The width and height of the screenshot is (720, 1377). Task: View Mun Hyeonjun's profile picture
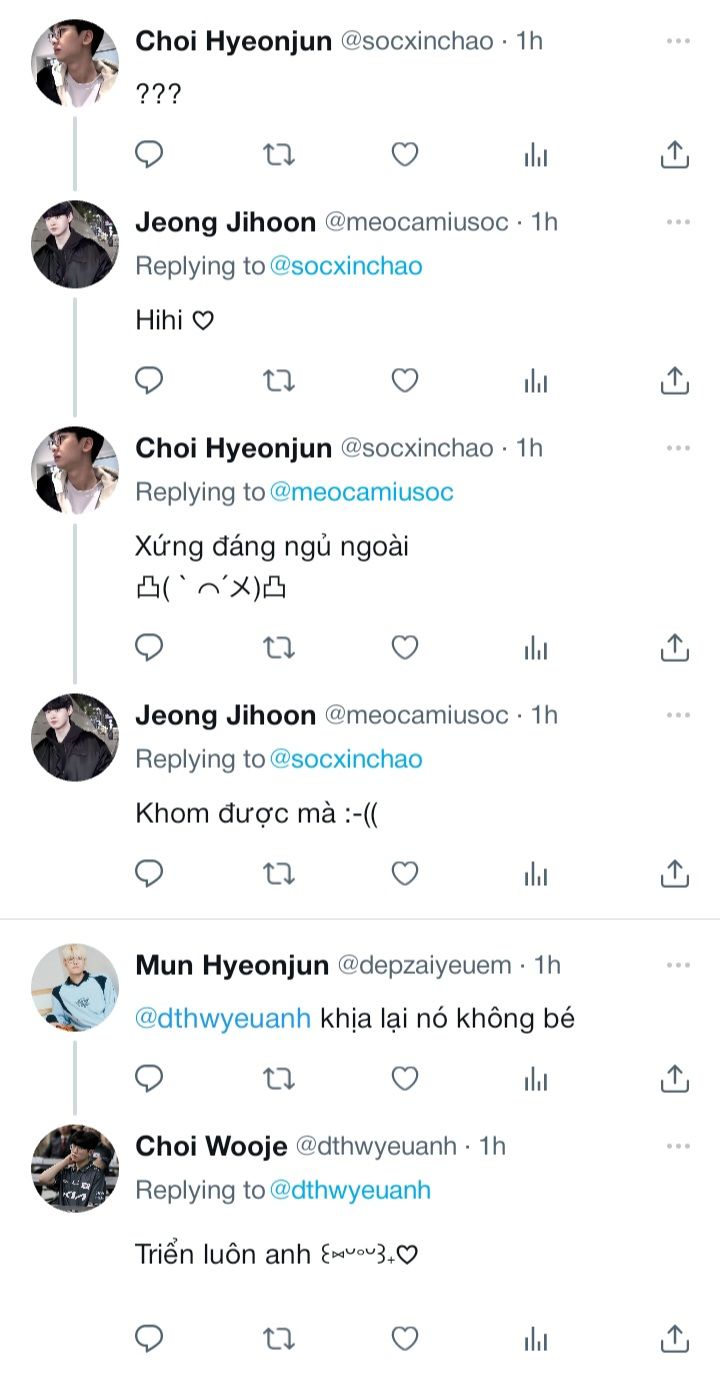(x=75, y=988)
